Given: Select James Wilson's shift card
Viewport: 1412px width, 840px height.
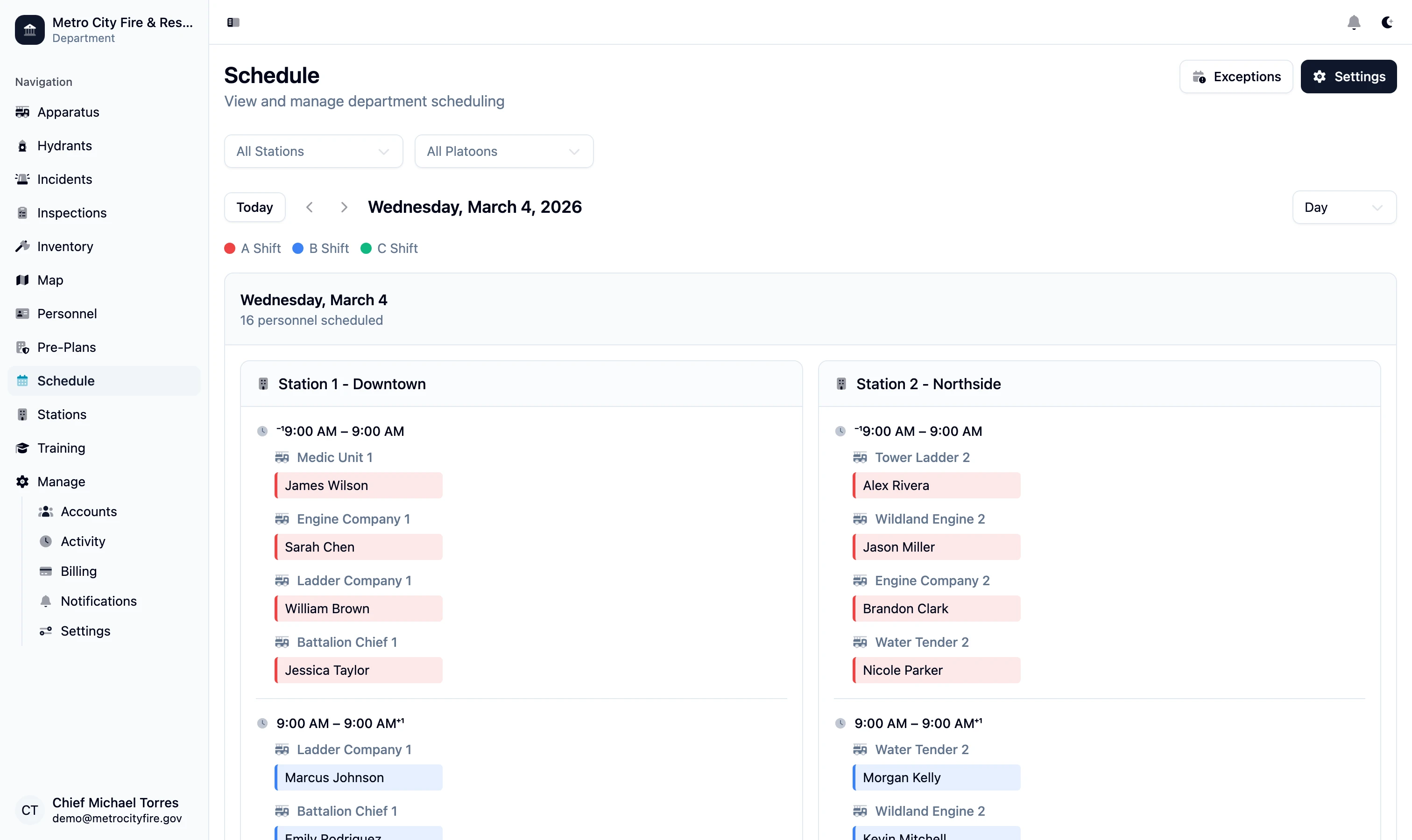Looking at the screenshot, I should 359,486.
